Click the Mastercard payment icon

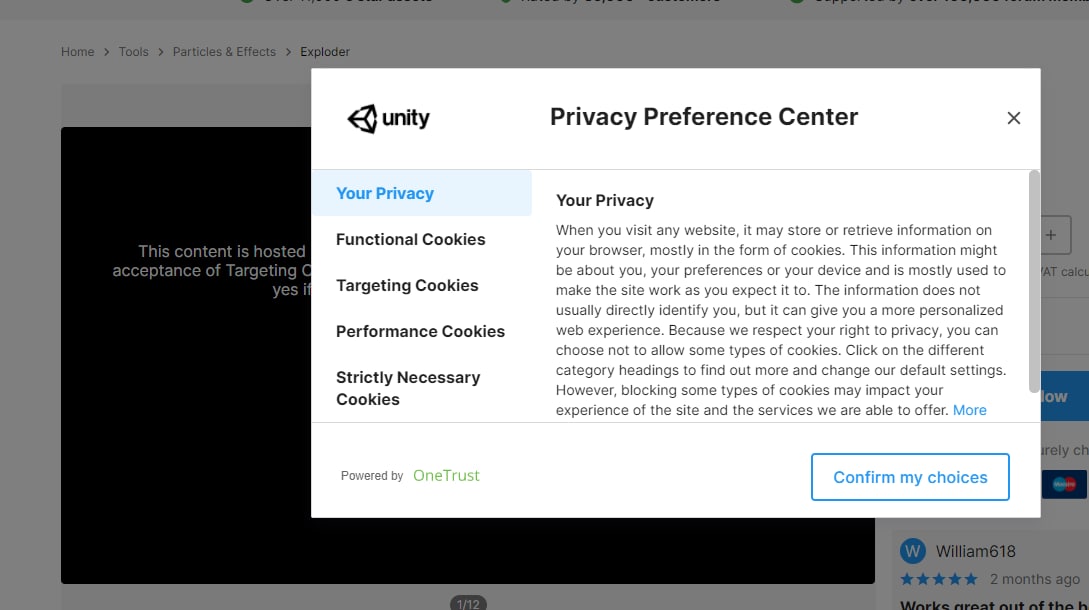click(1064, 484)
